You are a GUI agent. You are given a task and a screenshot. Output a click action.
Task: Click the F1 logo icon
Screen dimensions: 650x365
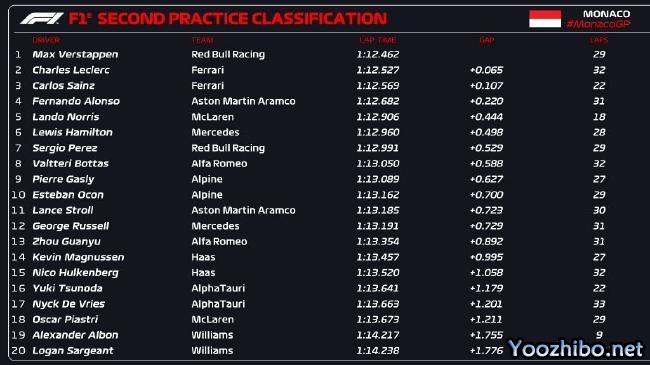pos(42,18)
